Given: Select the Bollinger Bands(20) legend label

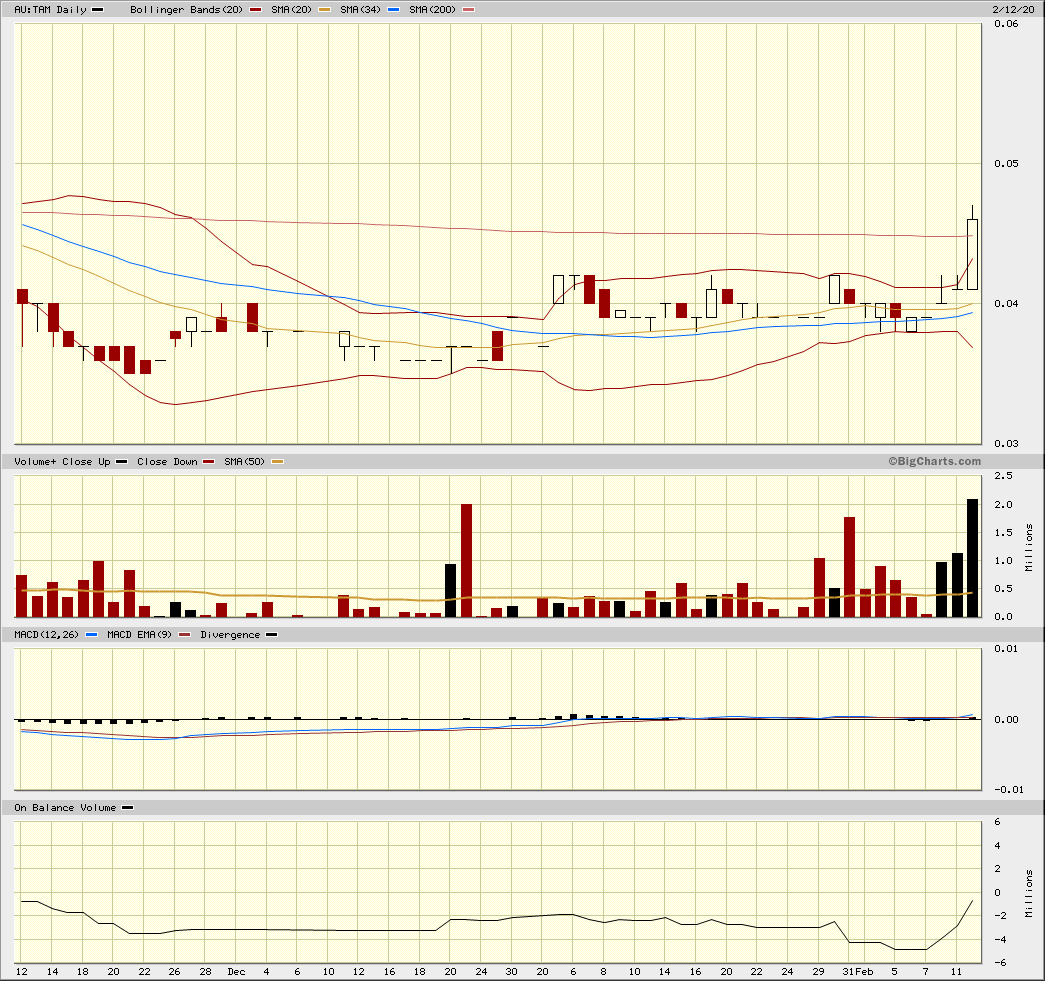Looking at the screenshot, I should click(x=187, y=10).
